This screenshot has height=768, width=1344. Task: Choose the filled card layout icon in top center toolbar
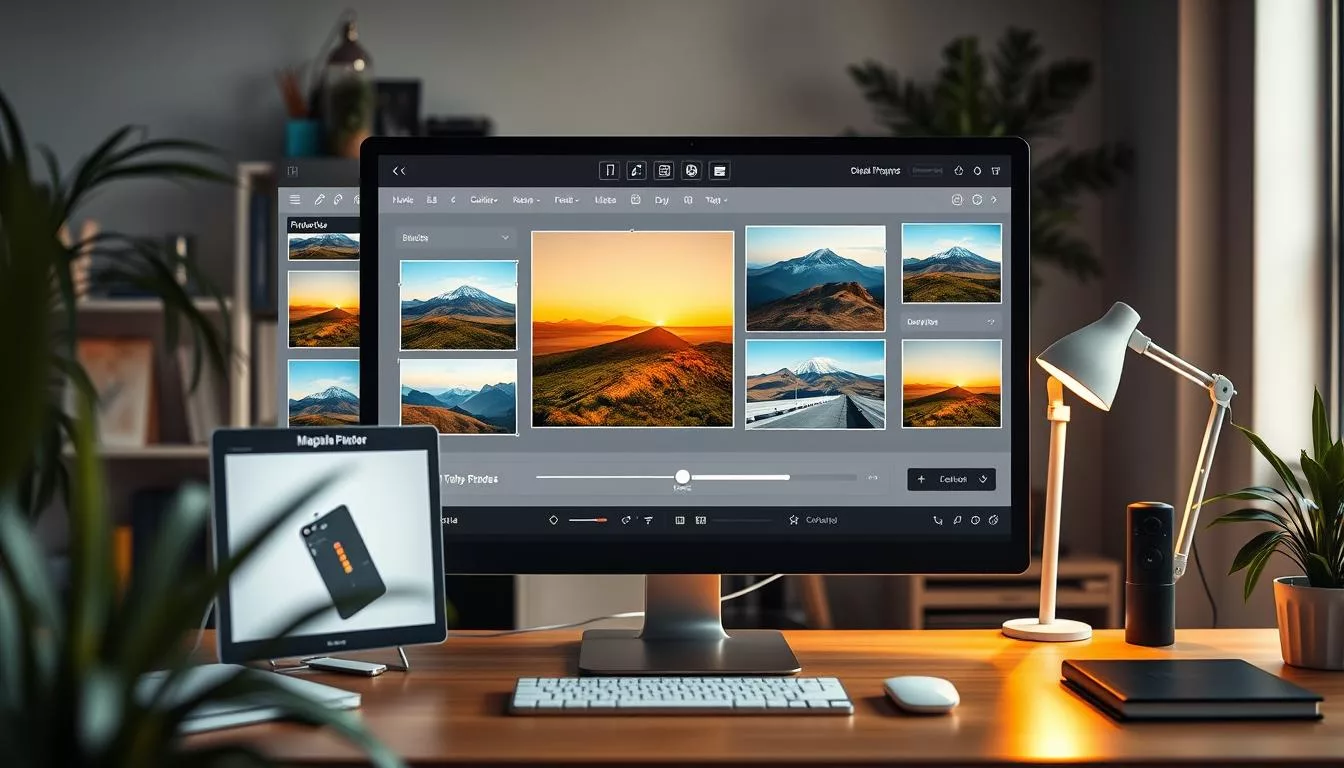(x=719, y=171)
